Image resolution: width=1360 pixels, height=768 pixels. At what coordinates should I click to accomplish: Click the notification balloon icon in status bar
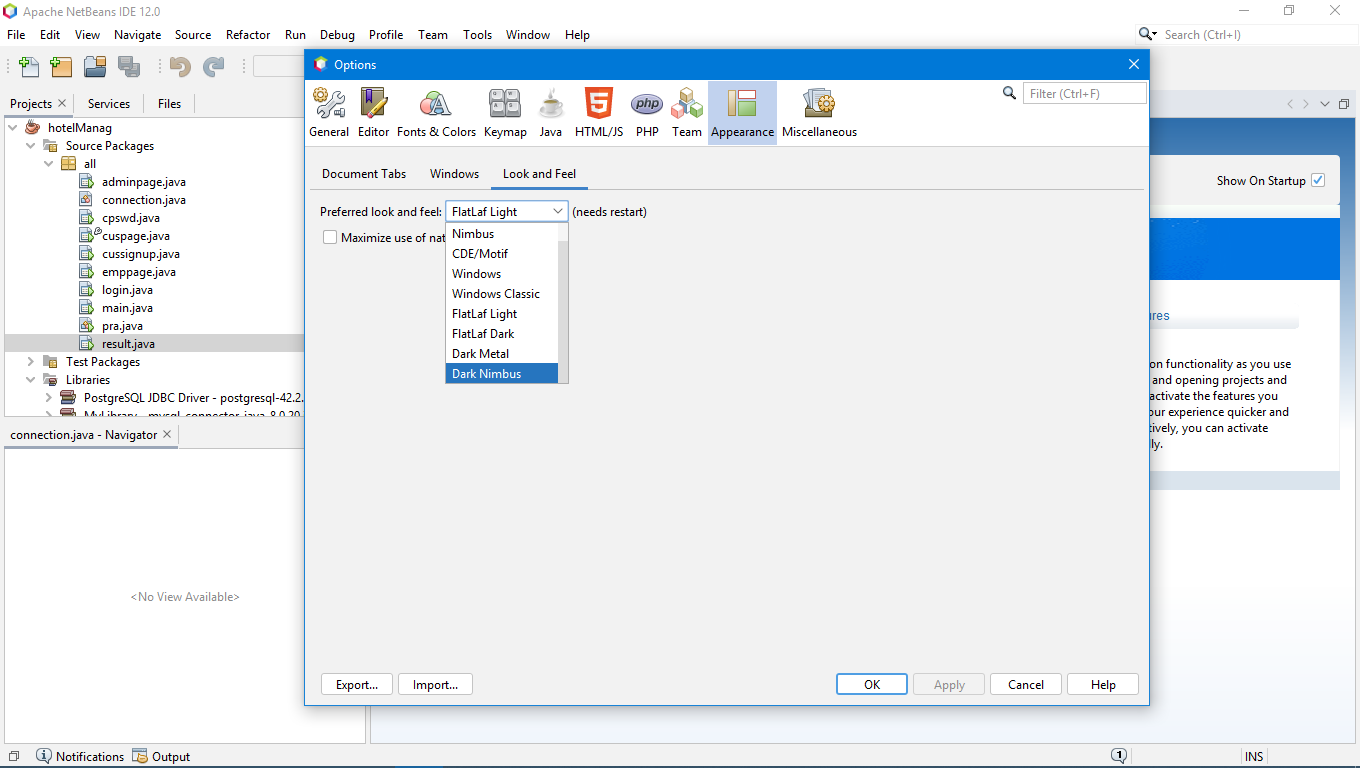(x=1119, y=756)
